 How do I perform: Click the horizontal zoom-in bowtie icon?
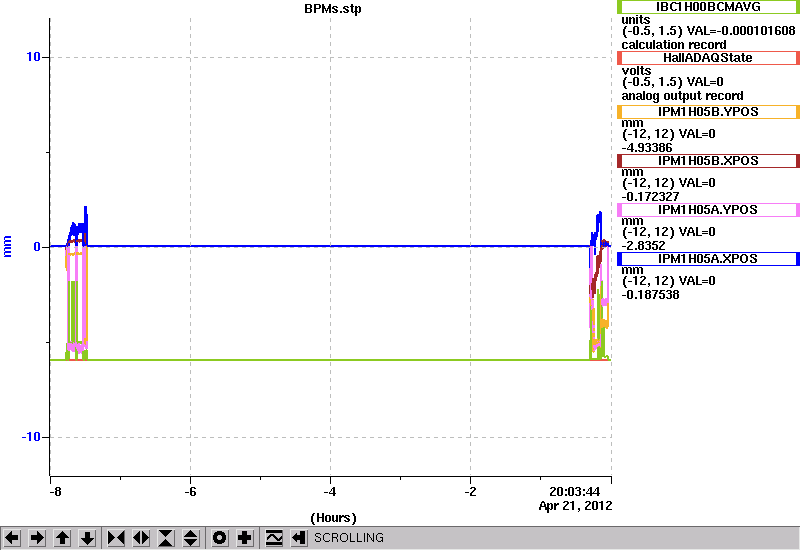coord(116,538)
